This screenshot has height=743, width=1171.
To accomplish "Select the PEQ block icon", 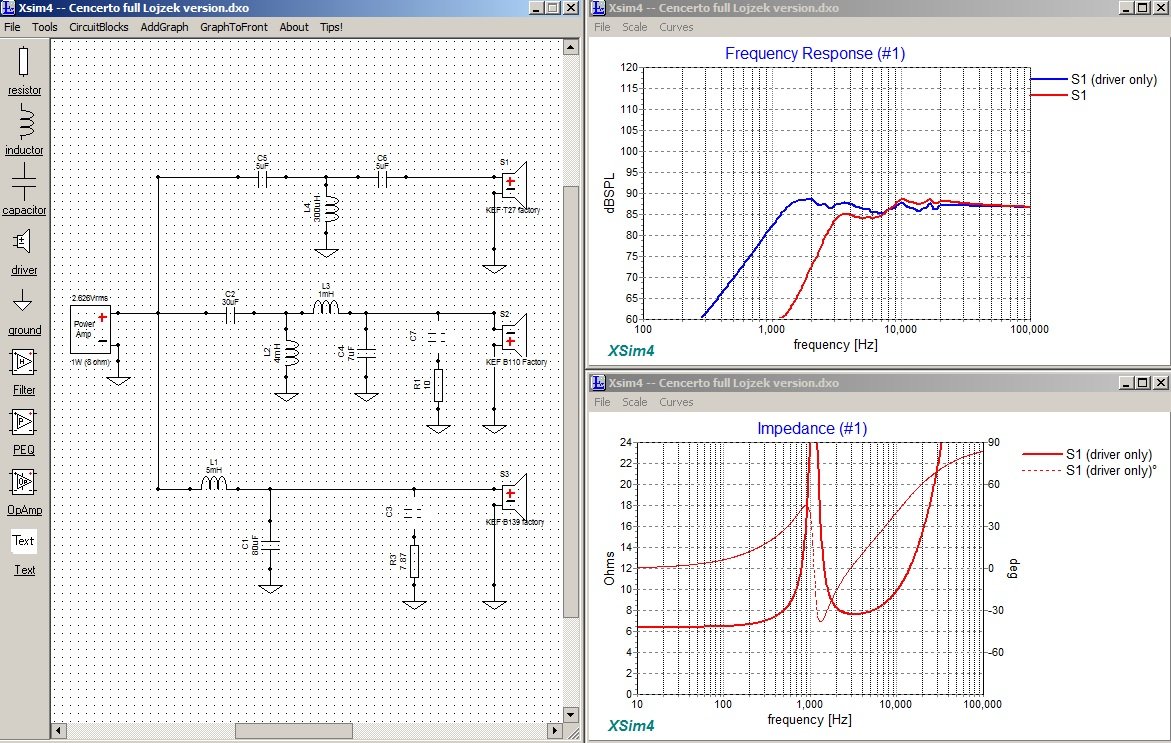I will pos(23,422).
